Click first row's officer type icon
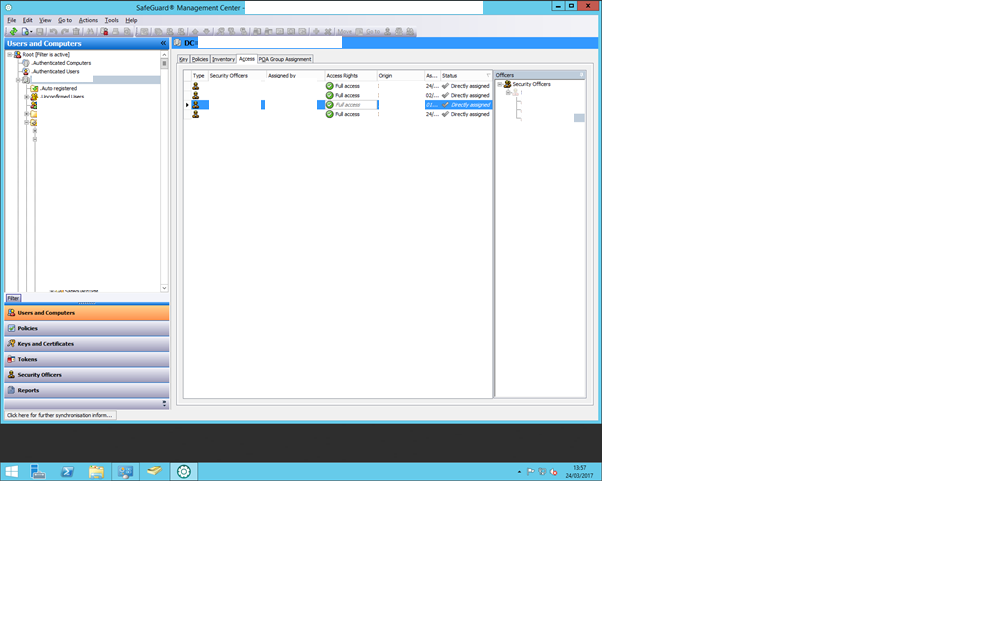Viewport: 1008px width, 630px height. point(195,86)
